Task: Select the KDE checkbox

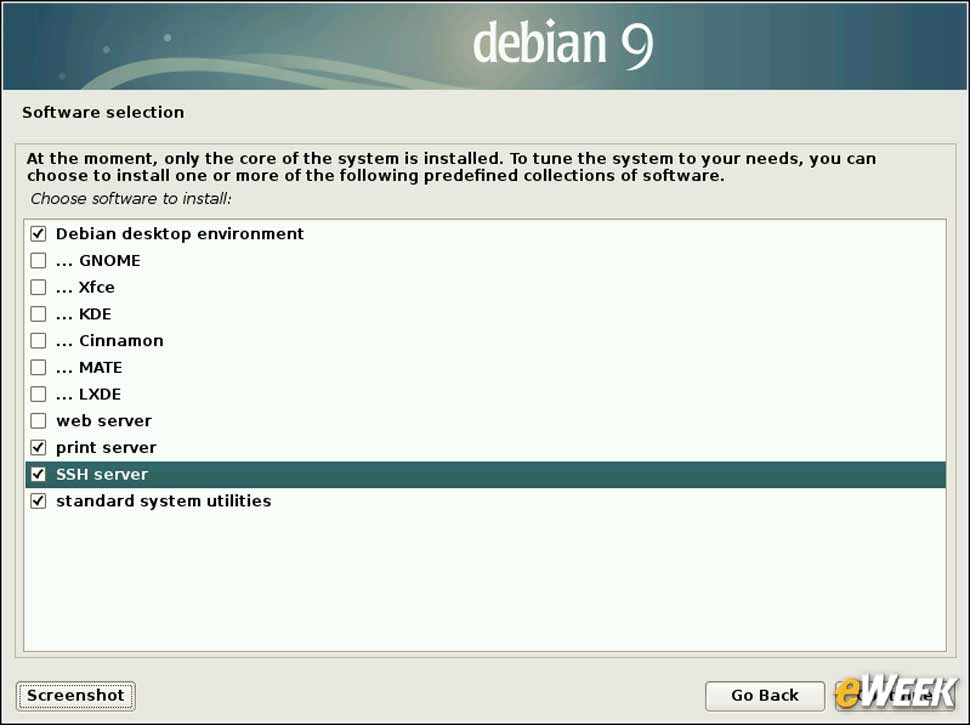Action: 38,314
